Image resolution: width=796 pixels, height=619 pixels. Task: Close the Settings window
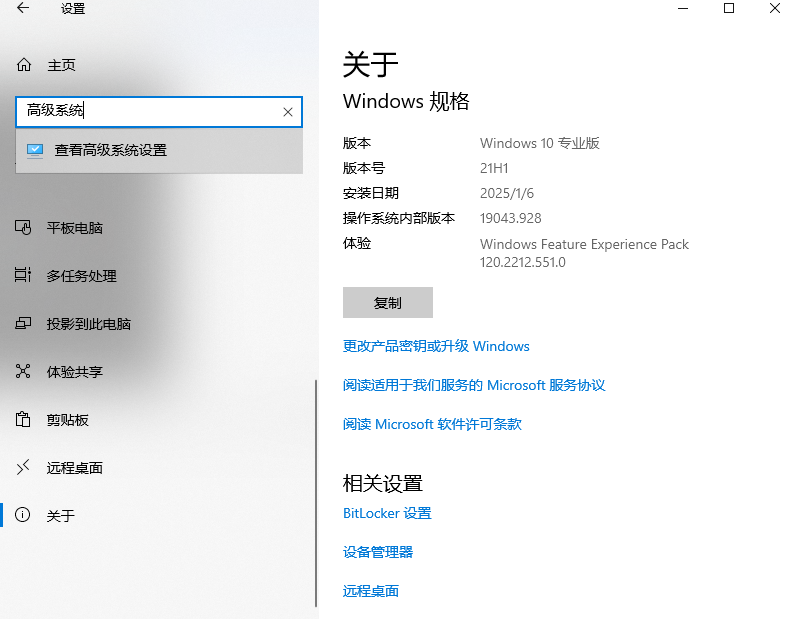(x=775, y=8)
